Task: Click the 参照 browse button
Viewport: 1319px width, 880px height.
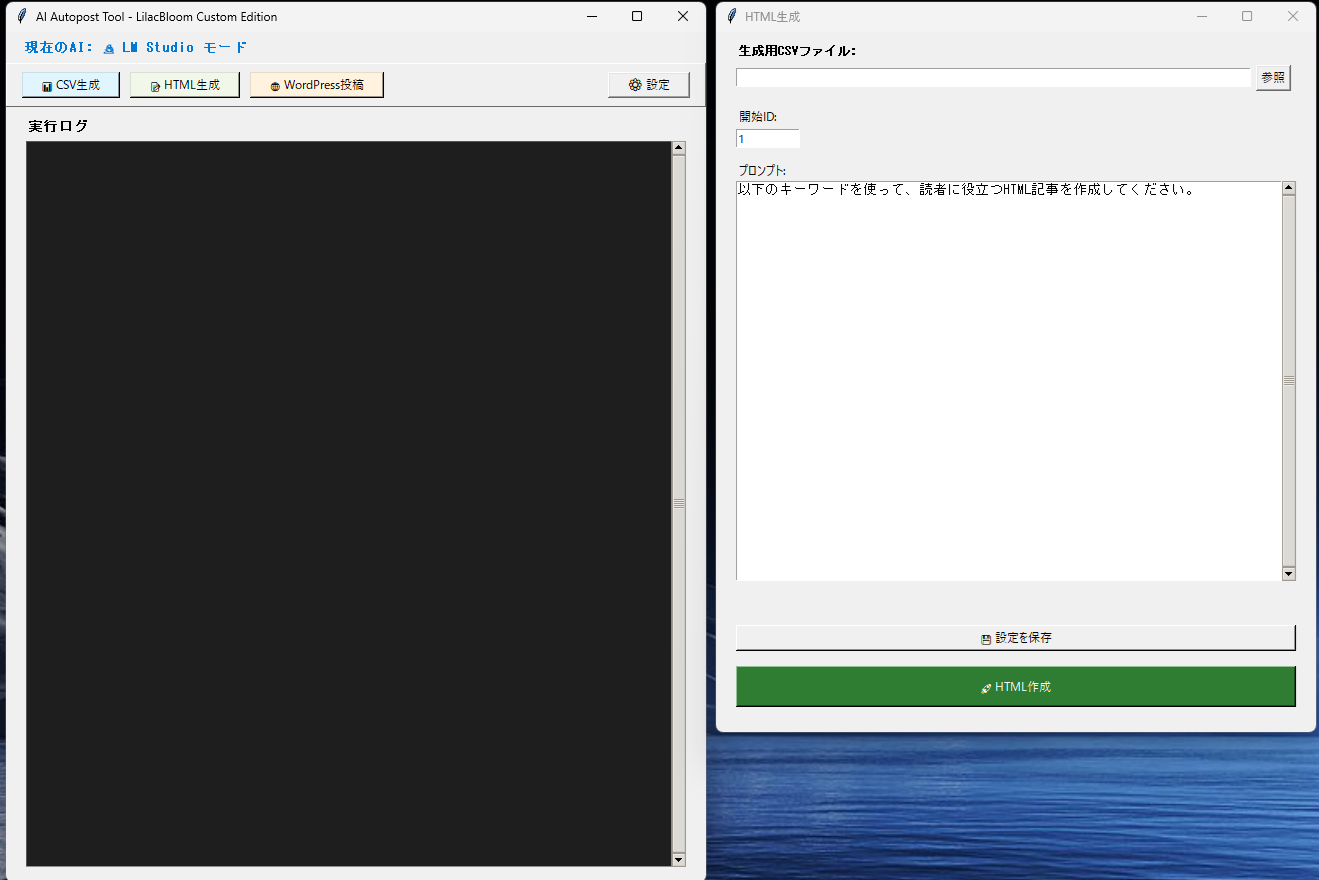Action: click(1273, 78)
